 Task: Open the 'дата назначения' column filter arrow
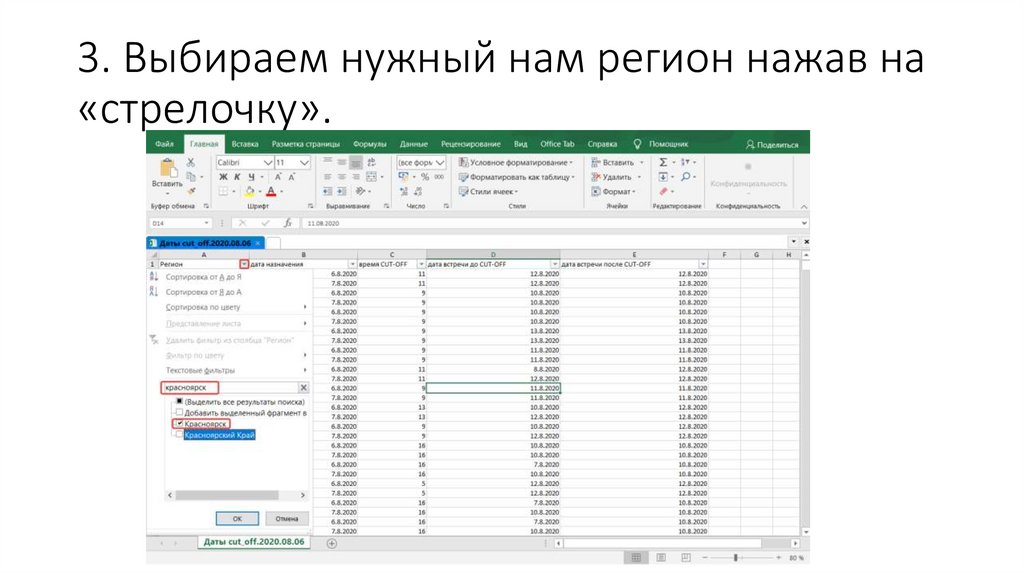click(353, 264)
